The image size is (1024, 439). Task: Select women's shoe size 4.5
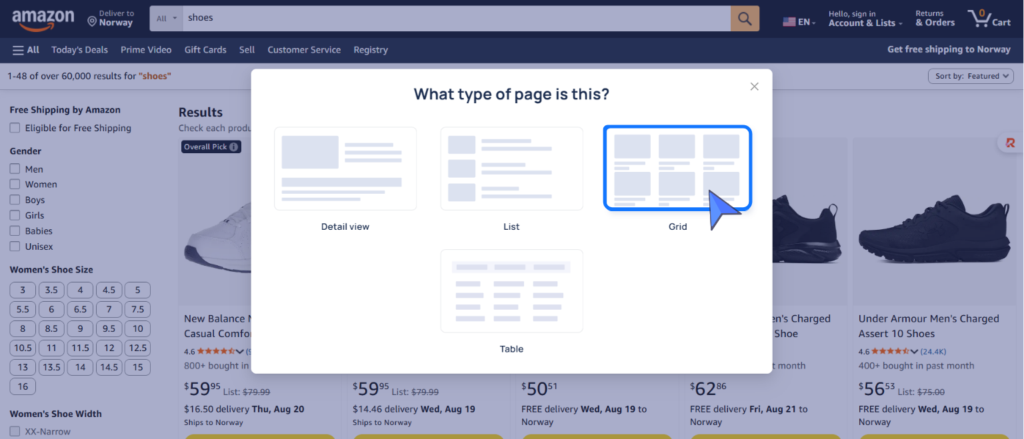[x=109, y=291]
